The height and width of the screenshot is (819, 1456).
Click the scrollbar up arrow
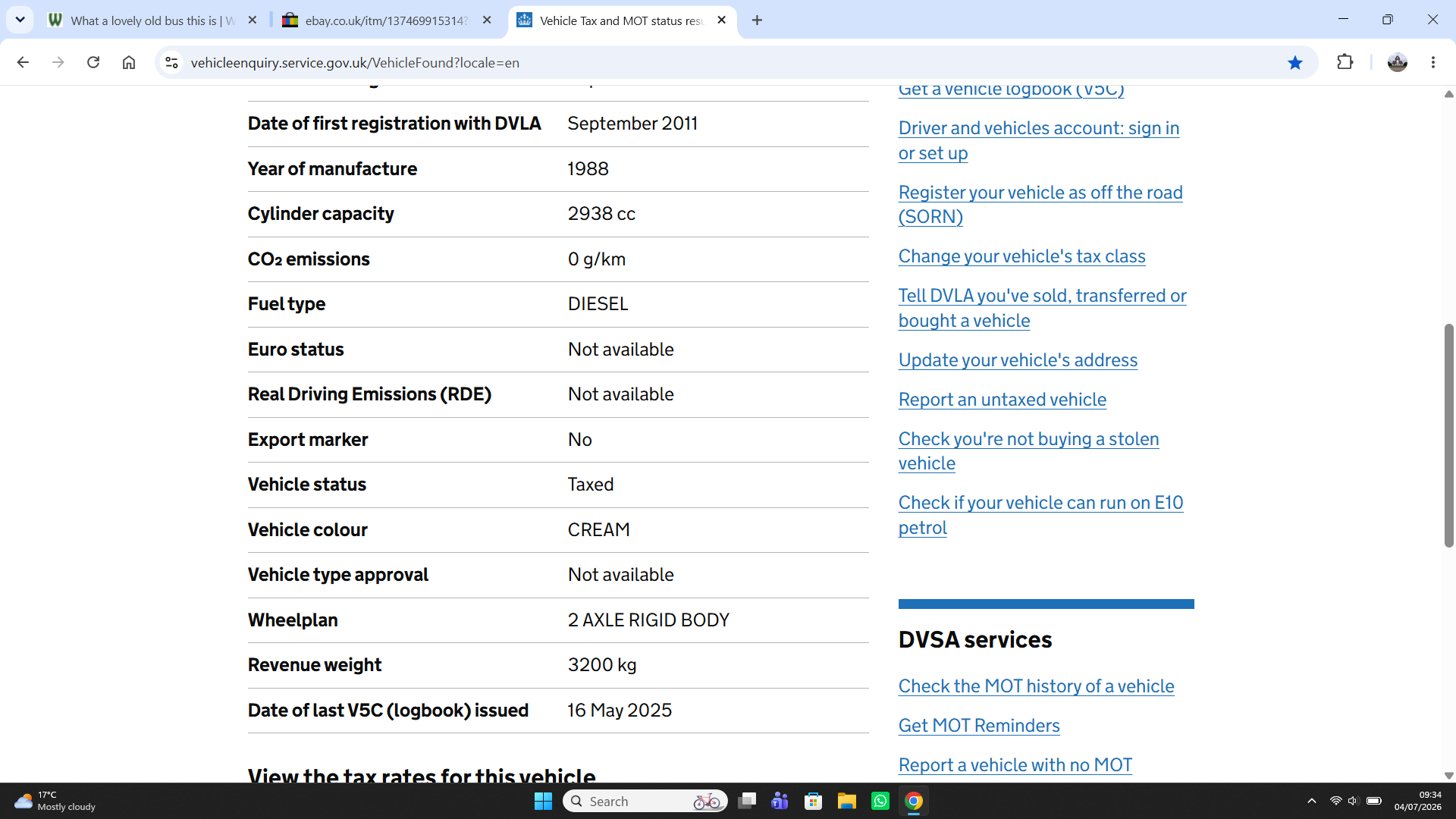click(1448, 94)
